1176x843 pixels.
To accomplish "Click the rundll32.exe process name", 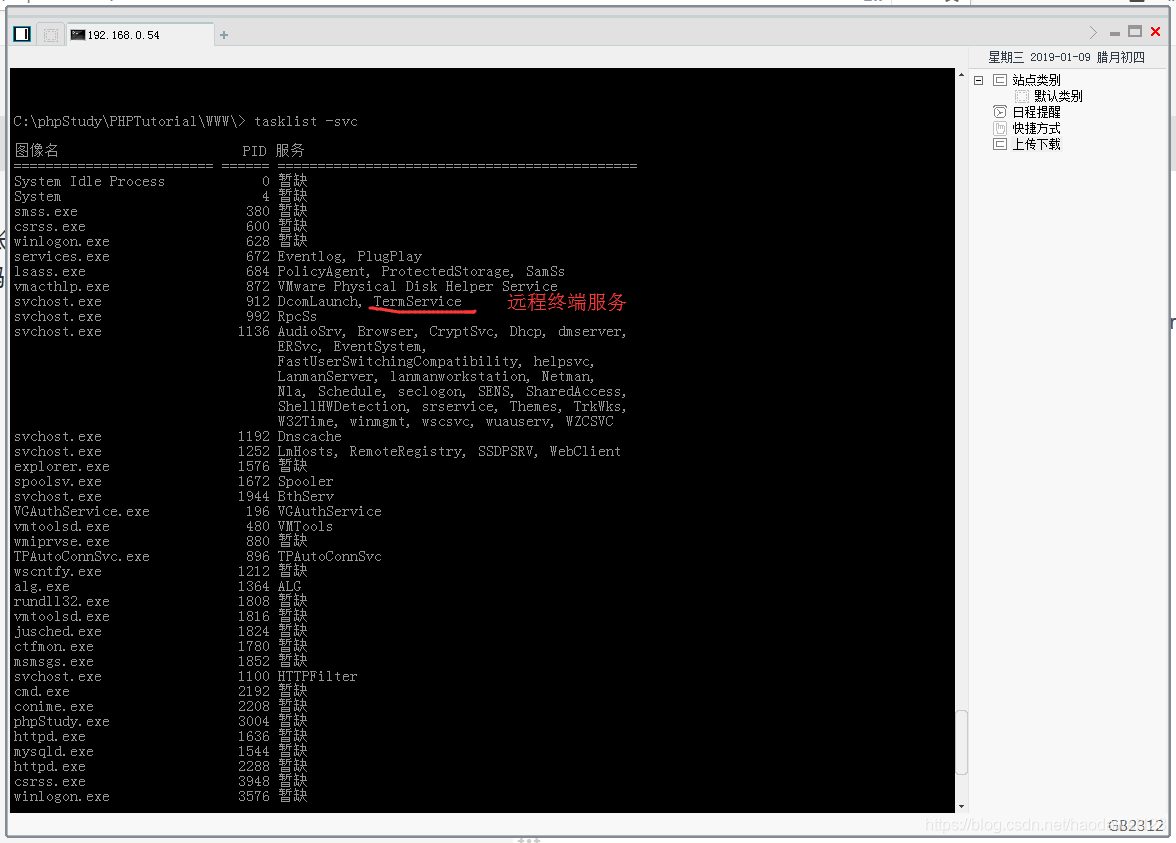I will (x=62, y=602).
